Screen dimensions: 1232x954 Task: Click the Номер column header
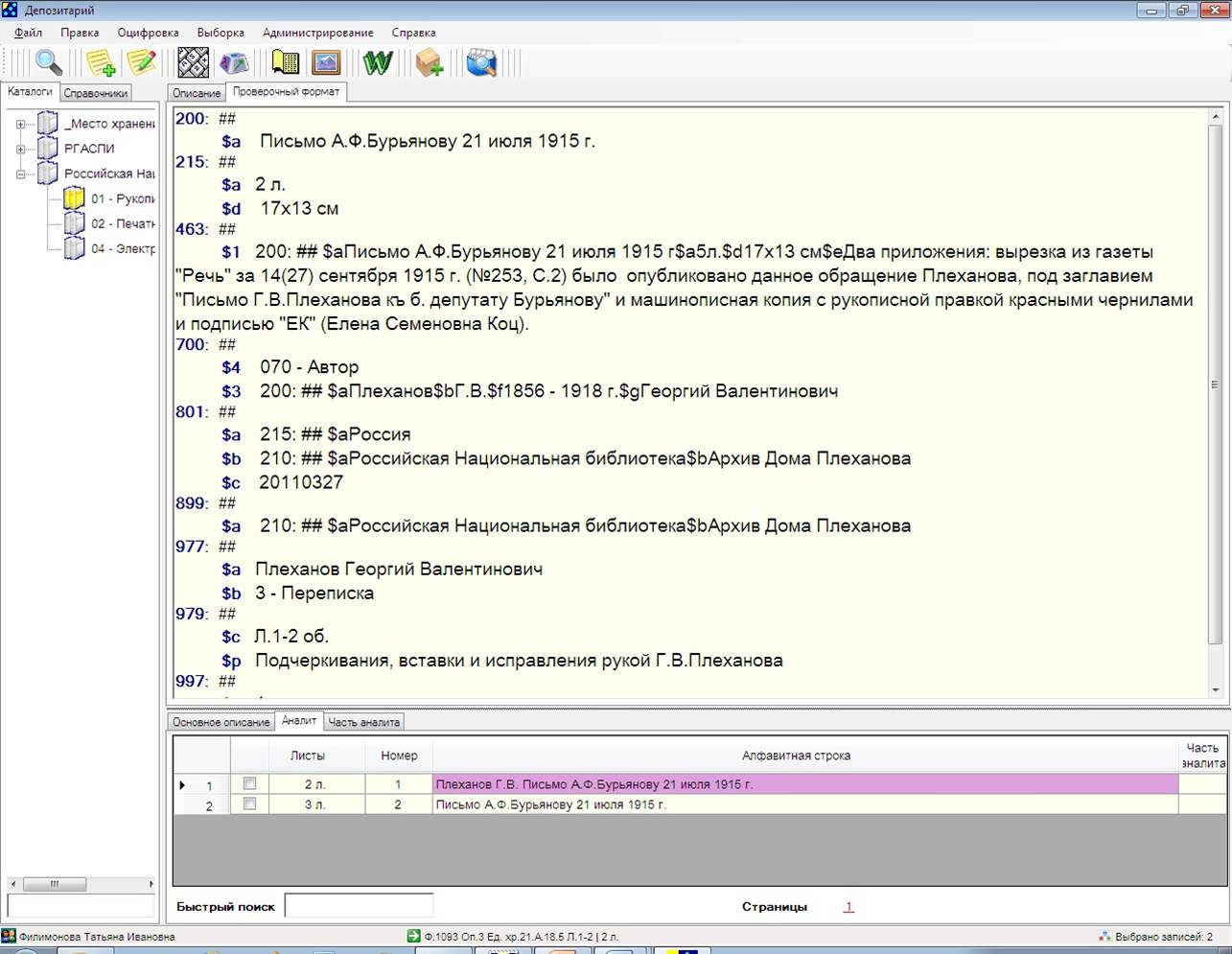399,756
